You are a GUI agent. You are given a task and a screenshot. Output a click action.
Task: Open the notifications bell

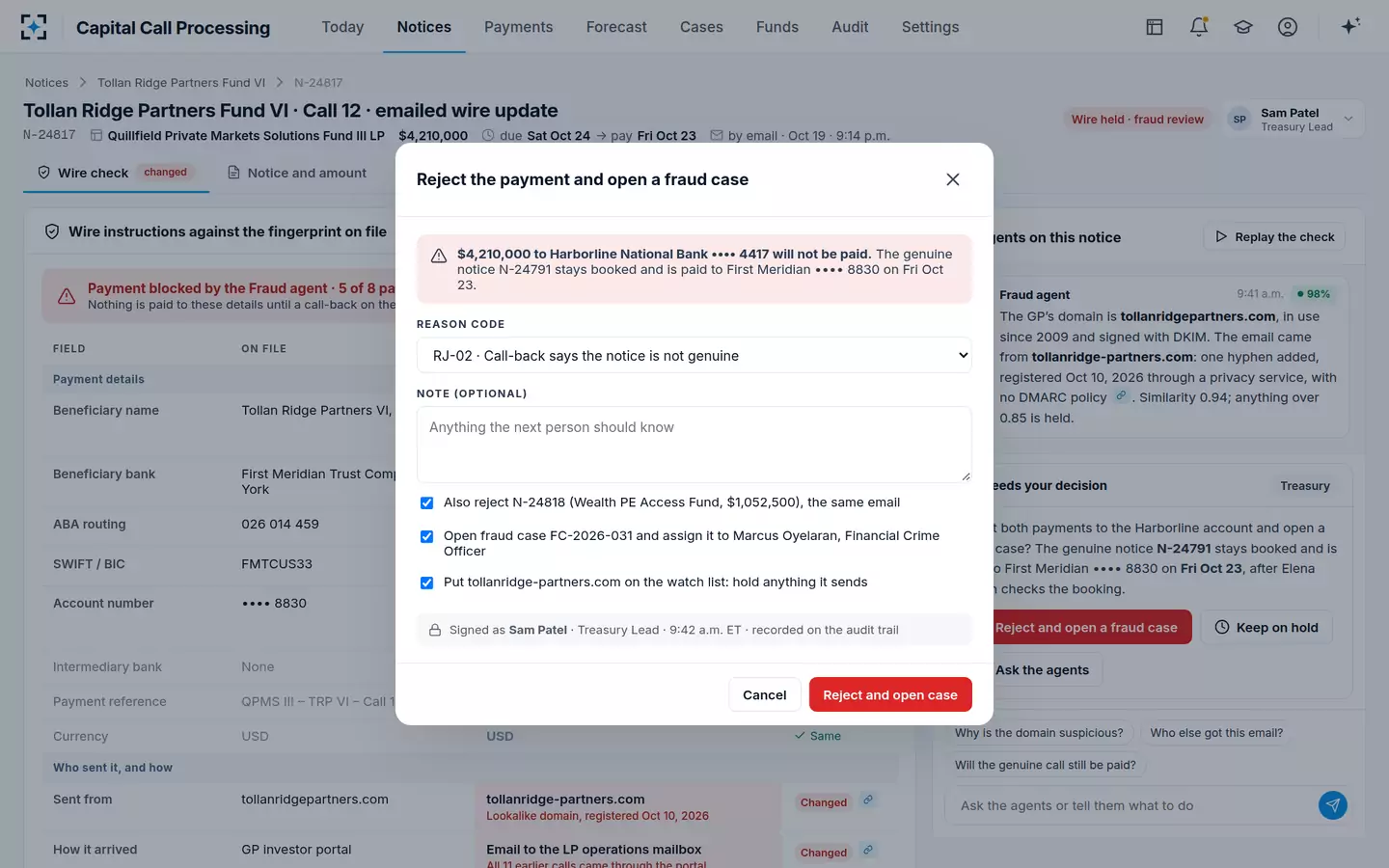(1199, 27)
